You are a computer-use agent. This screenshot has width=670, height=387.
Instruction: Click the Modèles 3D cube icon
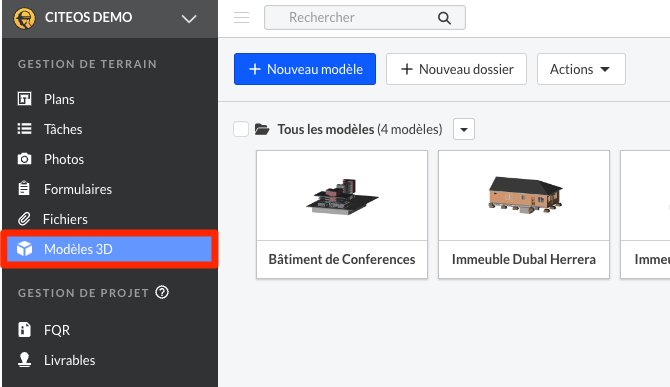pos(24,249)
